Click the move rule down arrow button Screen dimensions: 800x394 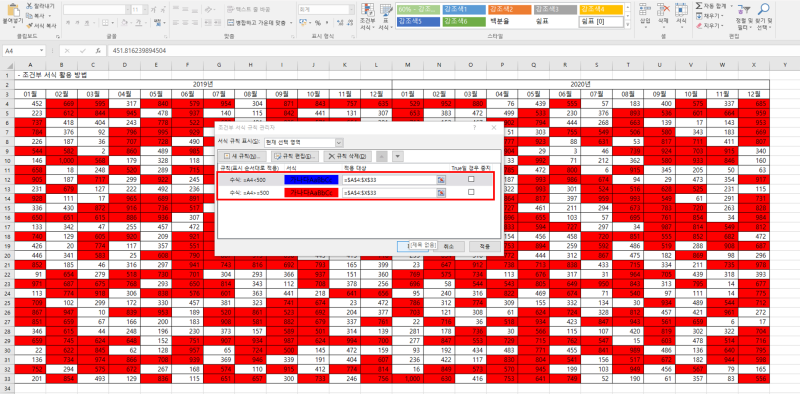click(x=396, y=156)
